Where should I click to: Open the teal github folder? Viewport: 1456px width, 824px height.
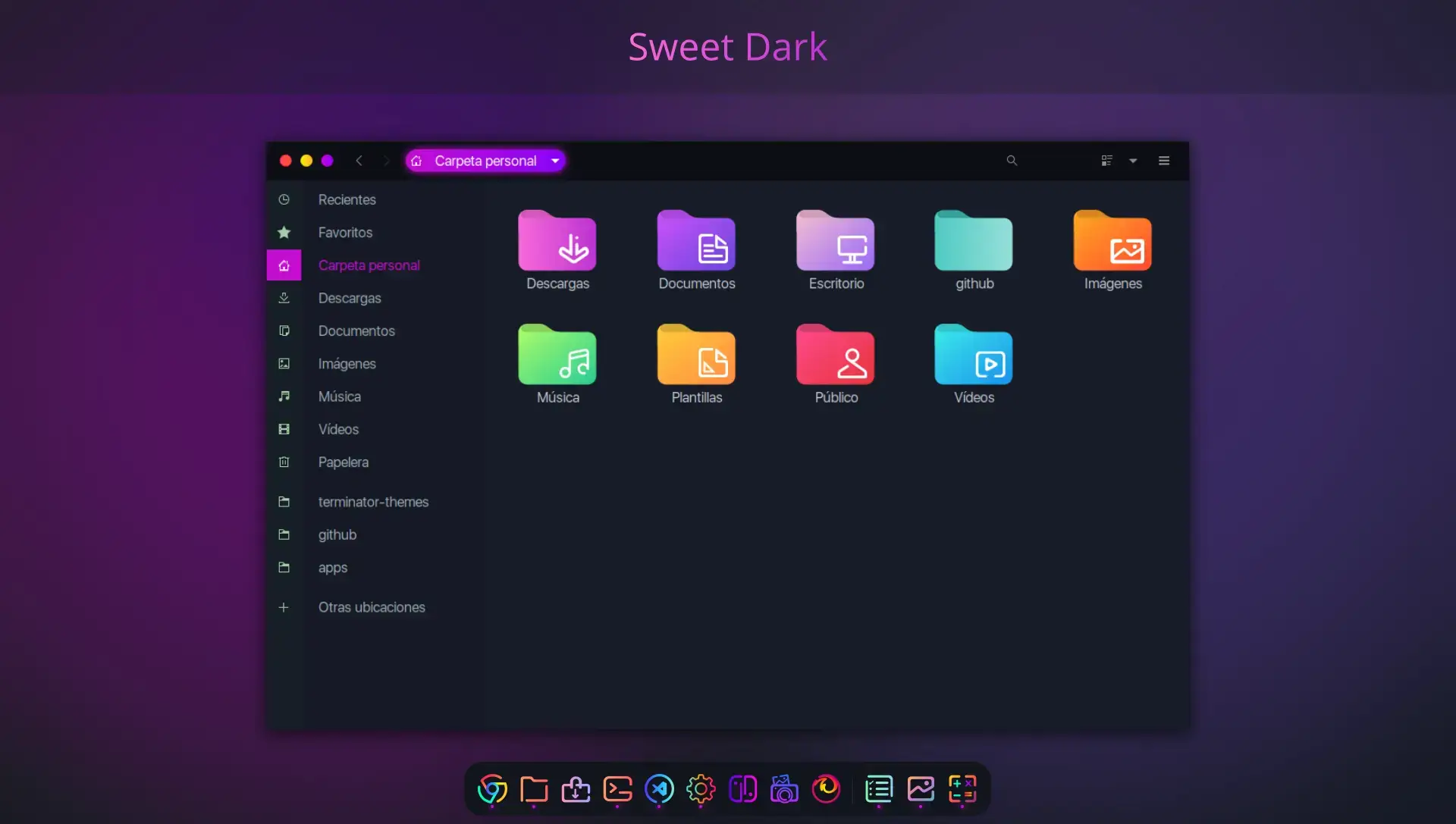[x=974, y=243]
